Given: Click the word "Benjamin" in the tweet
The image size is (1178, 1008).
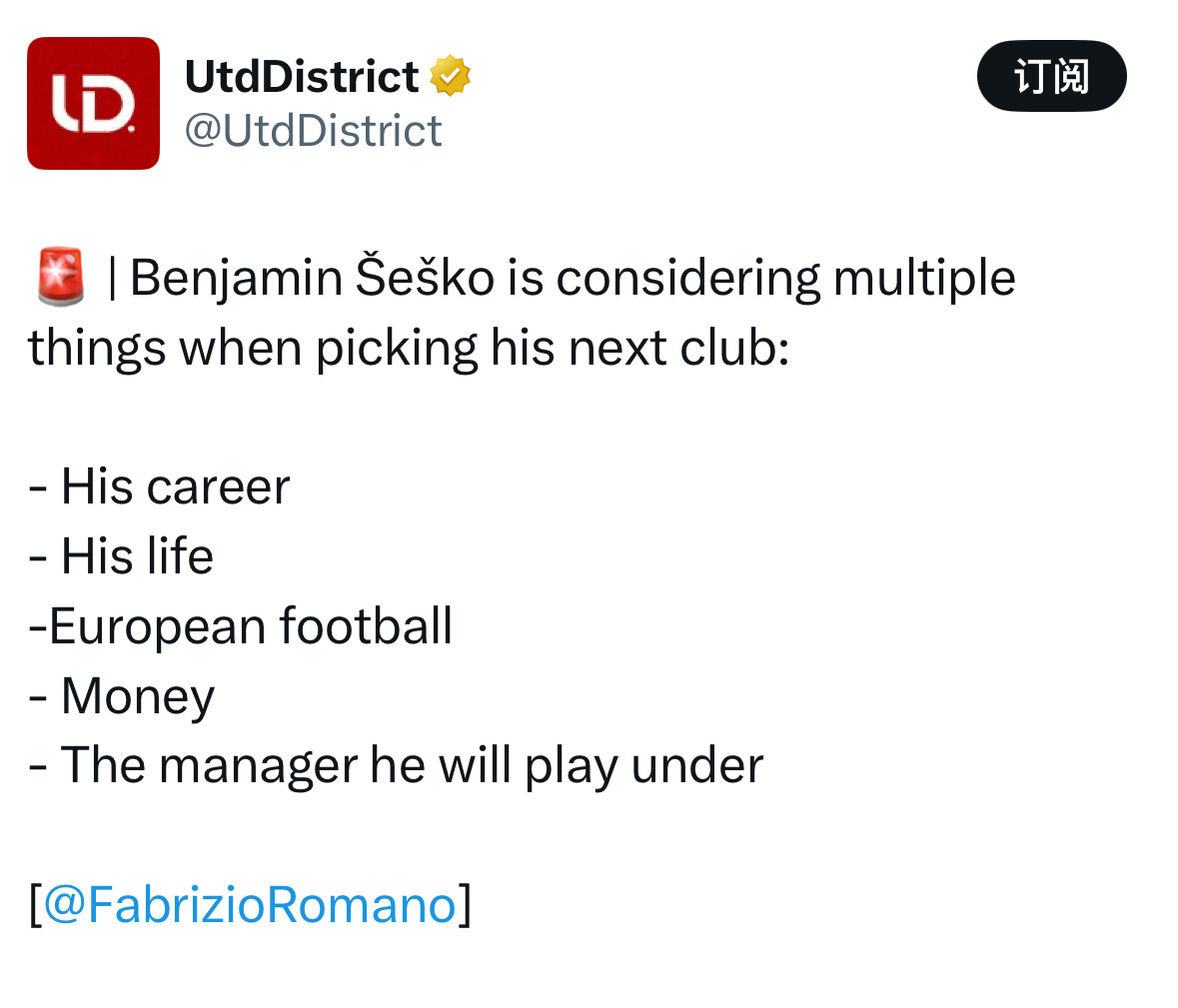Looking at the screenshot, I should (237, 279).
